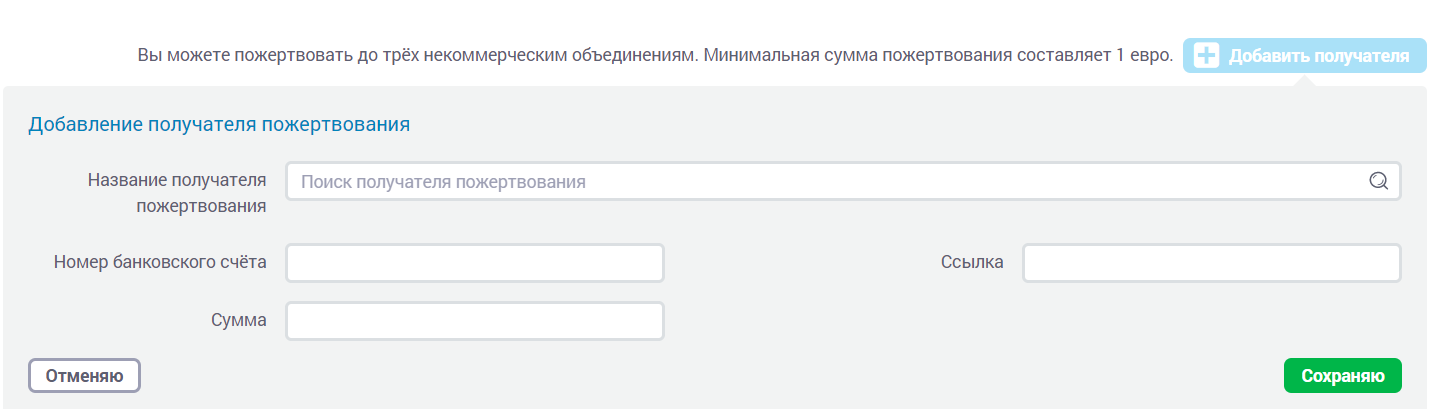Focus the Поиск получателя пожертвования search field

click(820, 182)
